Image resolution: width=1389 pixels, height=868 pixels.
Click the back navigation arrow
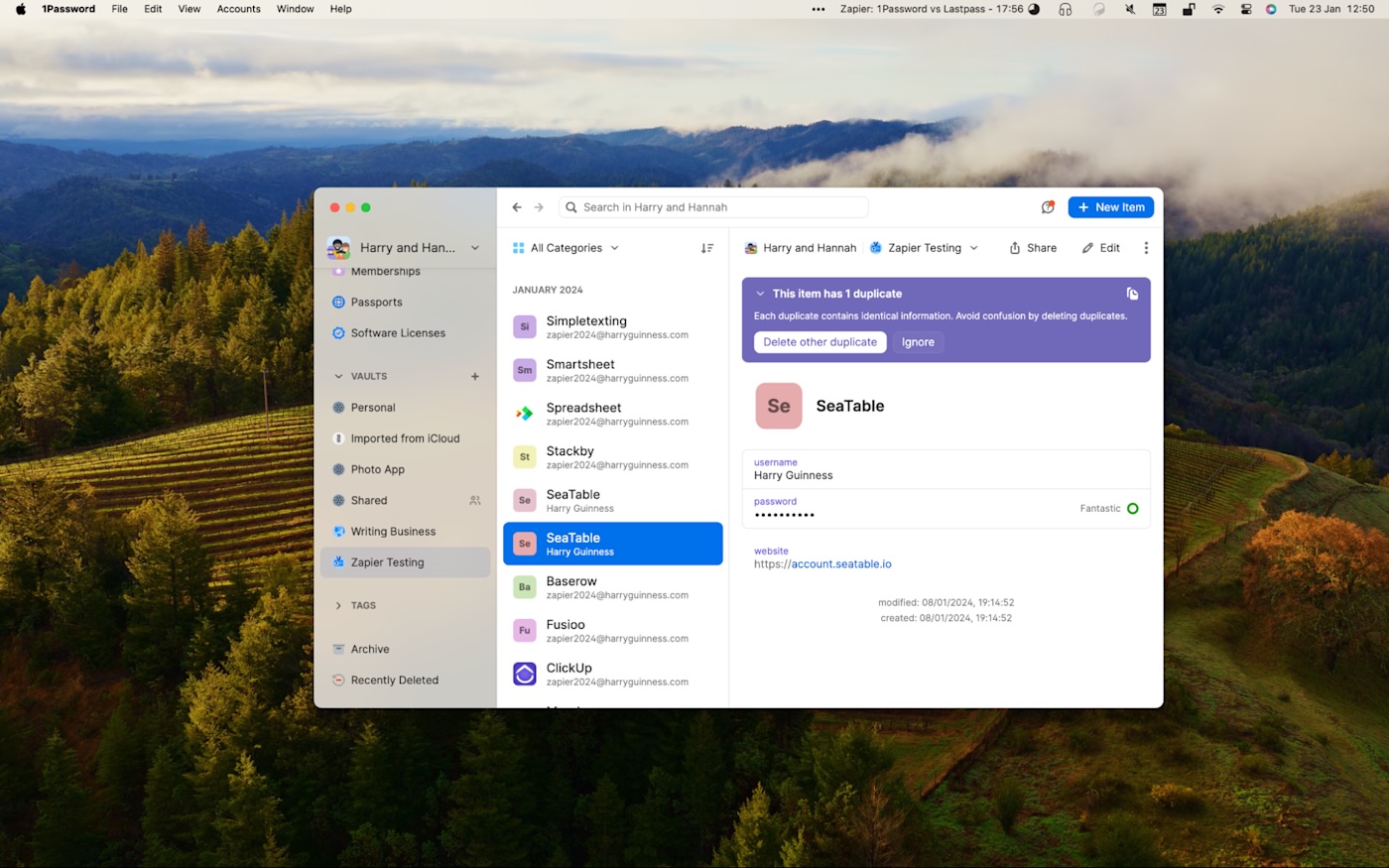517,207
